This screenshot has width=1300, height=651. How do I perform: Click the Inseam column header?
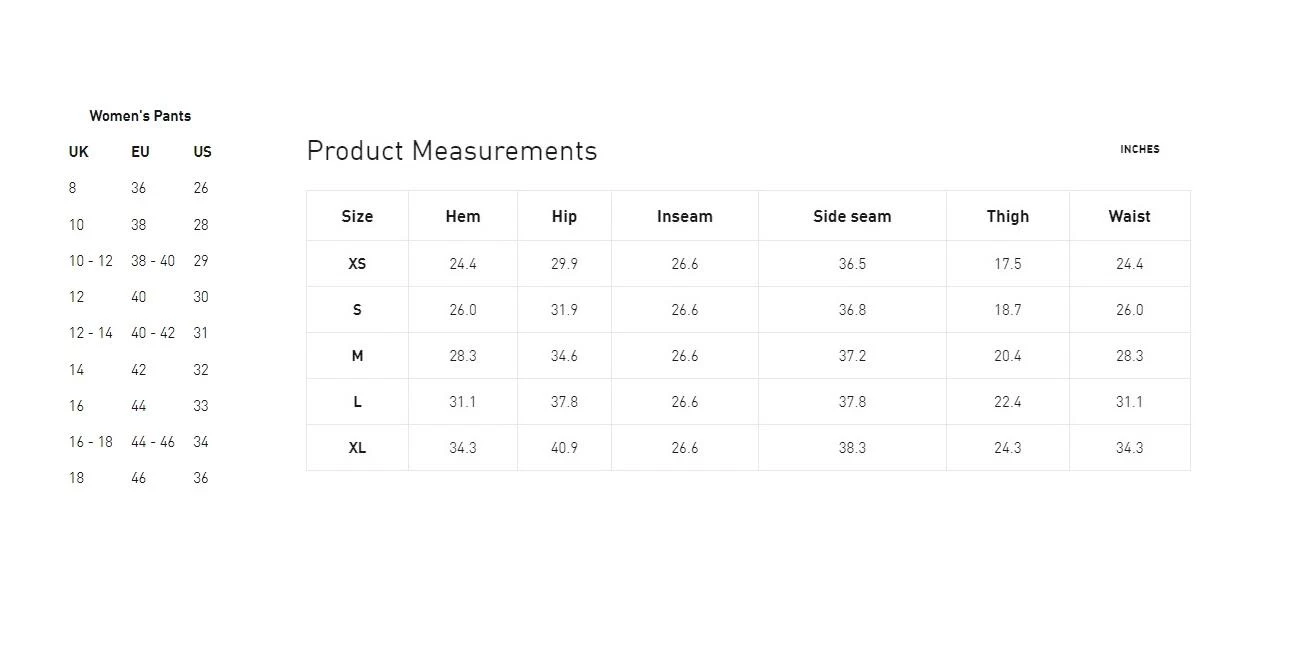[x=685, y=216]
